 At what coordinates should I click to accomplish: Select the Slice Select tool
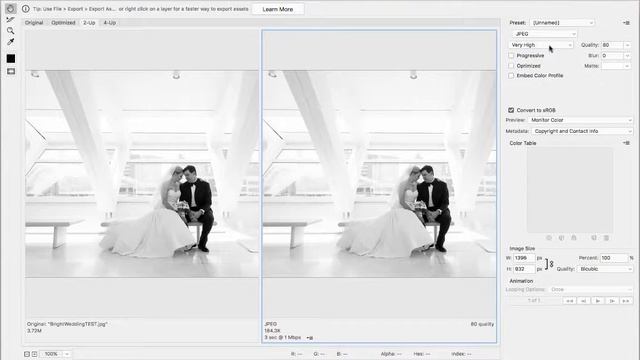[x=11, y=19]
